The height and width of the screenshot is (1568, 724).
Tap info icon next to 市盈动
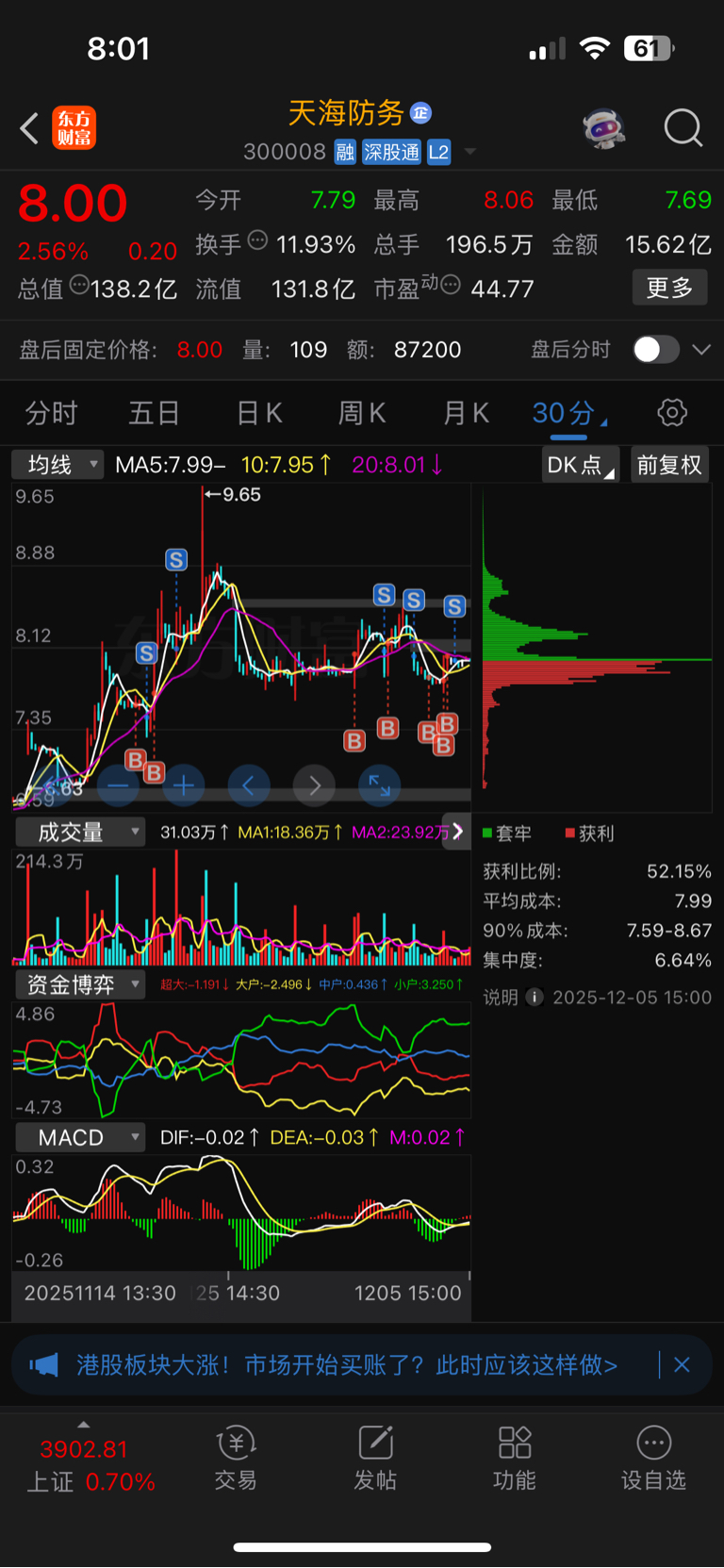pyautogui.click(x=451, y=284)
